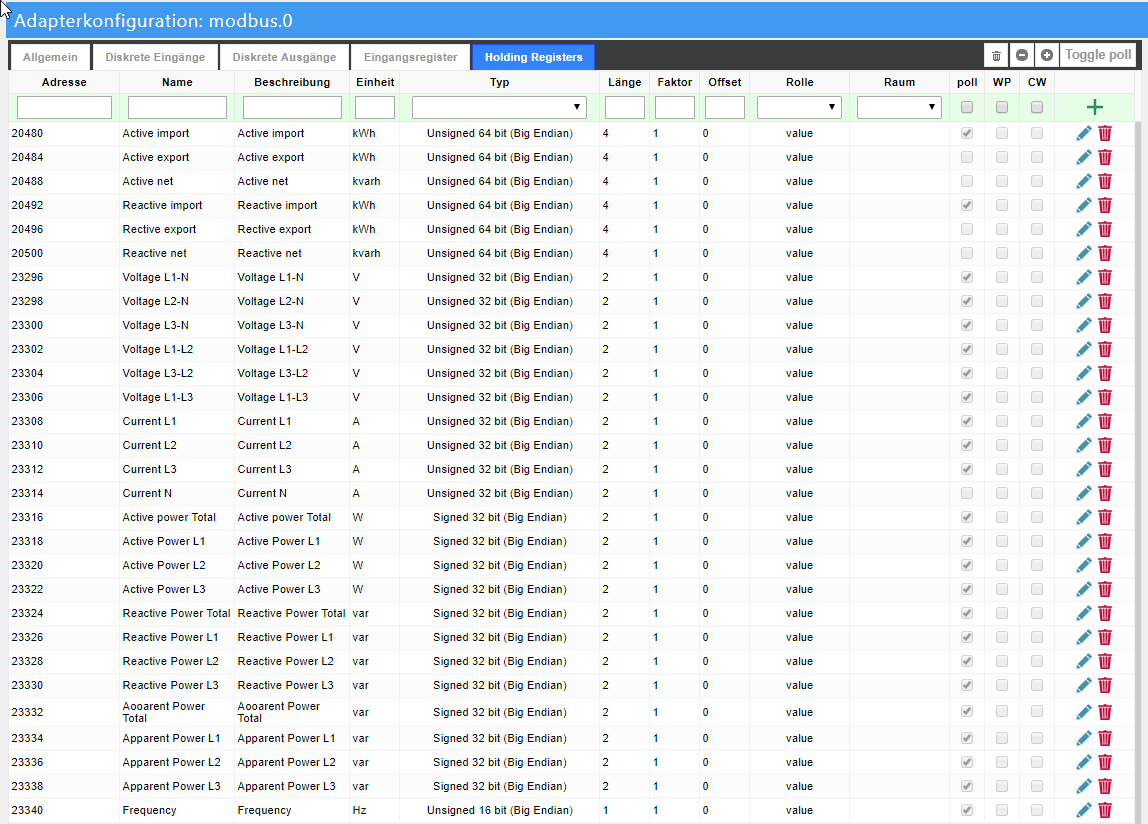
Task: Switch to the Diskrete Eingänge tab
Action: click(x=155, y=57)
